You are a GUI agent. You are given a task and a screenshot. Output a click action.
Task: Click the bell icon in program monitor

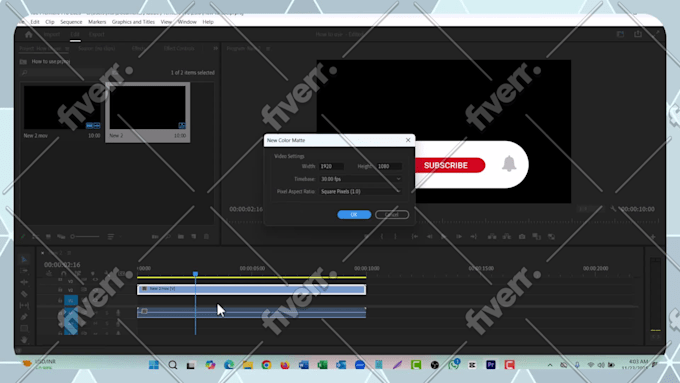[x=509, y=164]
